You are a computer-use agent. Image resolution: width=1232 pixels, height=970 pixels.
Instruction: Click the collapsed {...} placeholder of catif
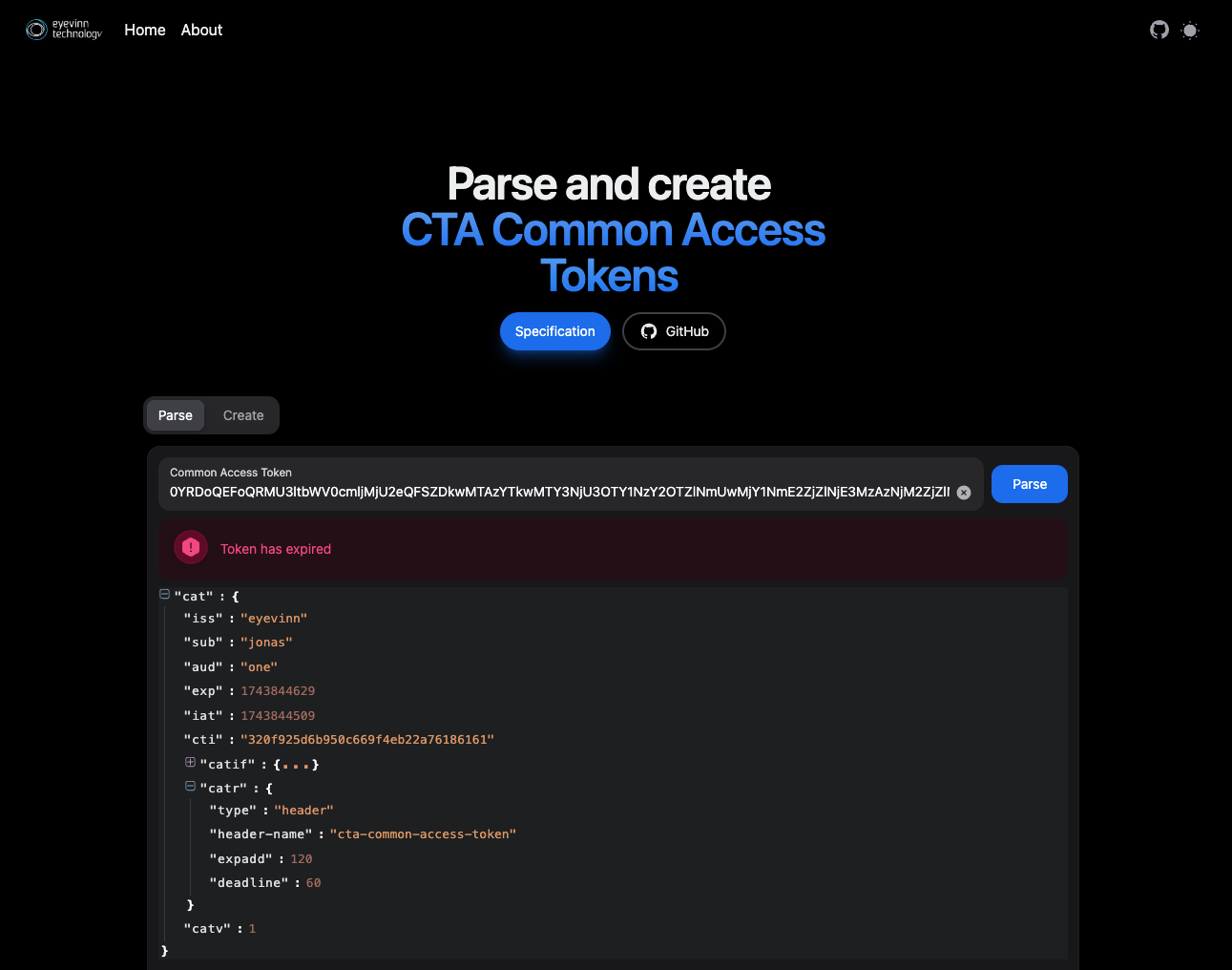296,765
